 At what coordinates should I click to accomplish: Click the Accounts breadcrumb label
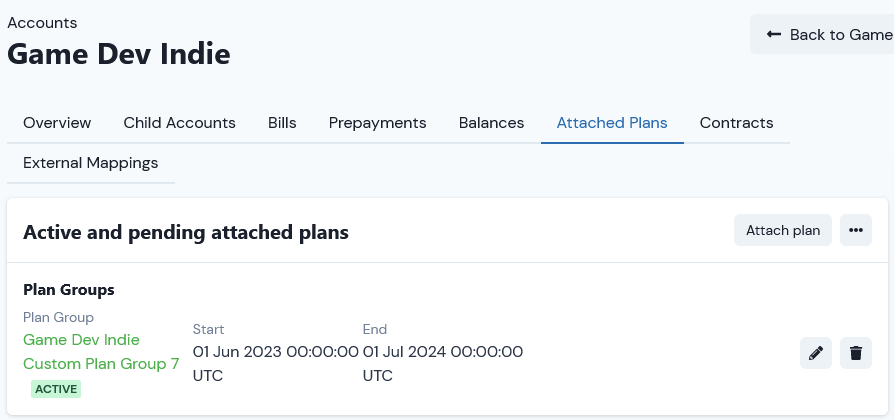42,23
